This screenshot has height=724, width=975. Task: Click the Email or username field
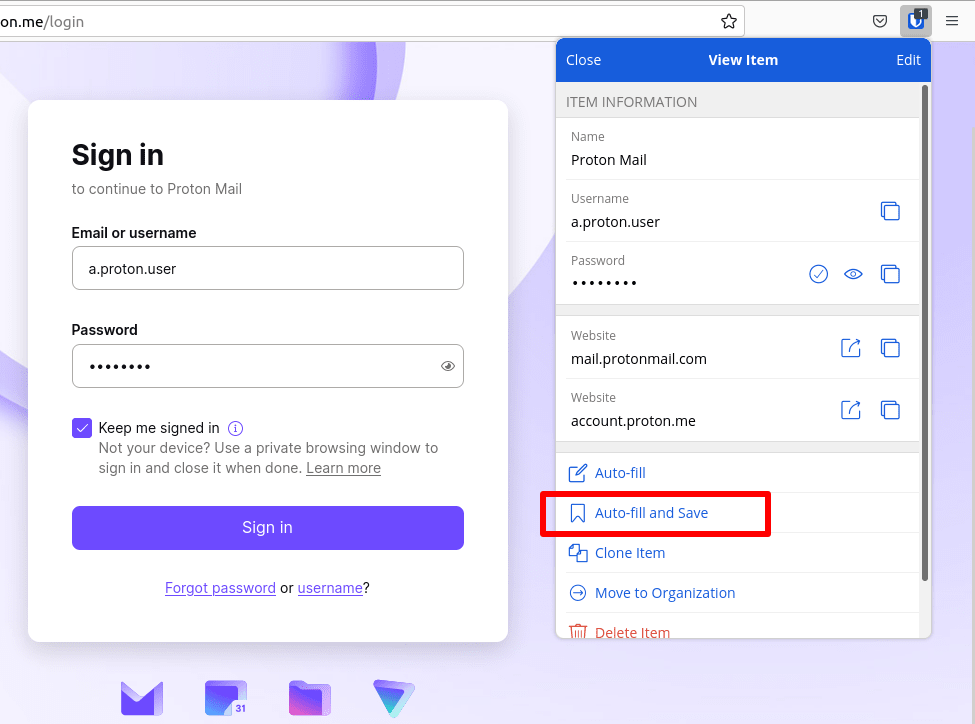point(267,268)
